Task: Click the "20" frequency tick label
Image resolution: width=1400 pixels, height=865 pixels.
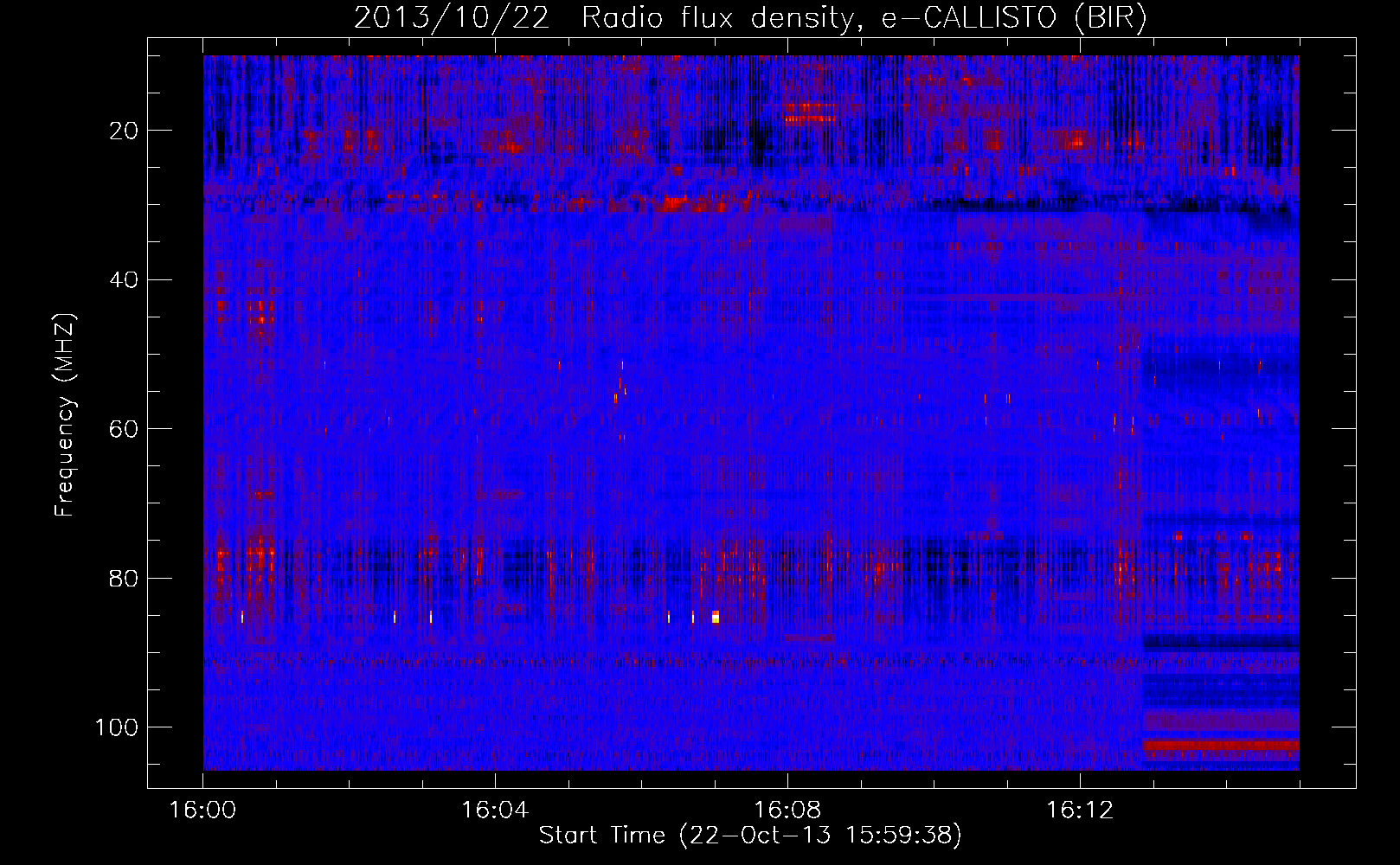Action: tap(124, 131)
